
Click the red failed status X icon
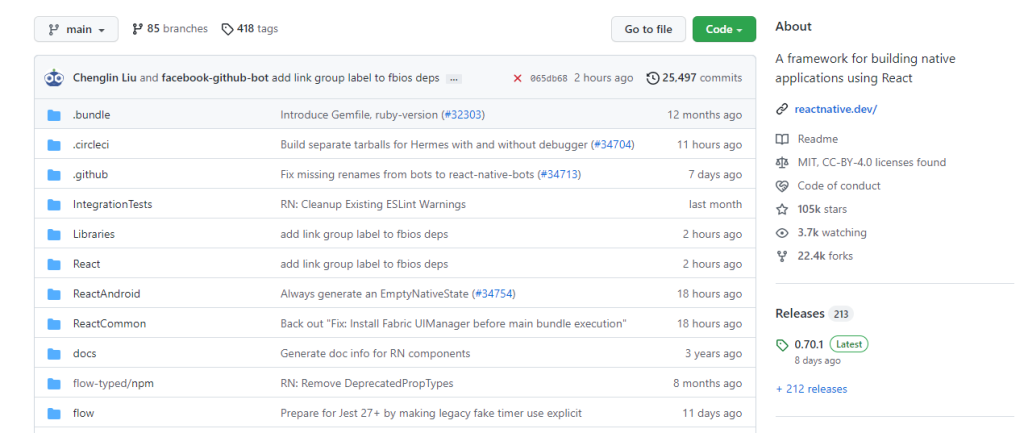[x=517, y=78]
